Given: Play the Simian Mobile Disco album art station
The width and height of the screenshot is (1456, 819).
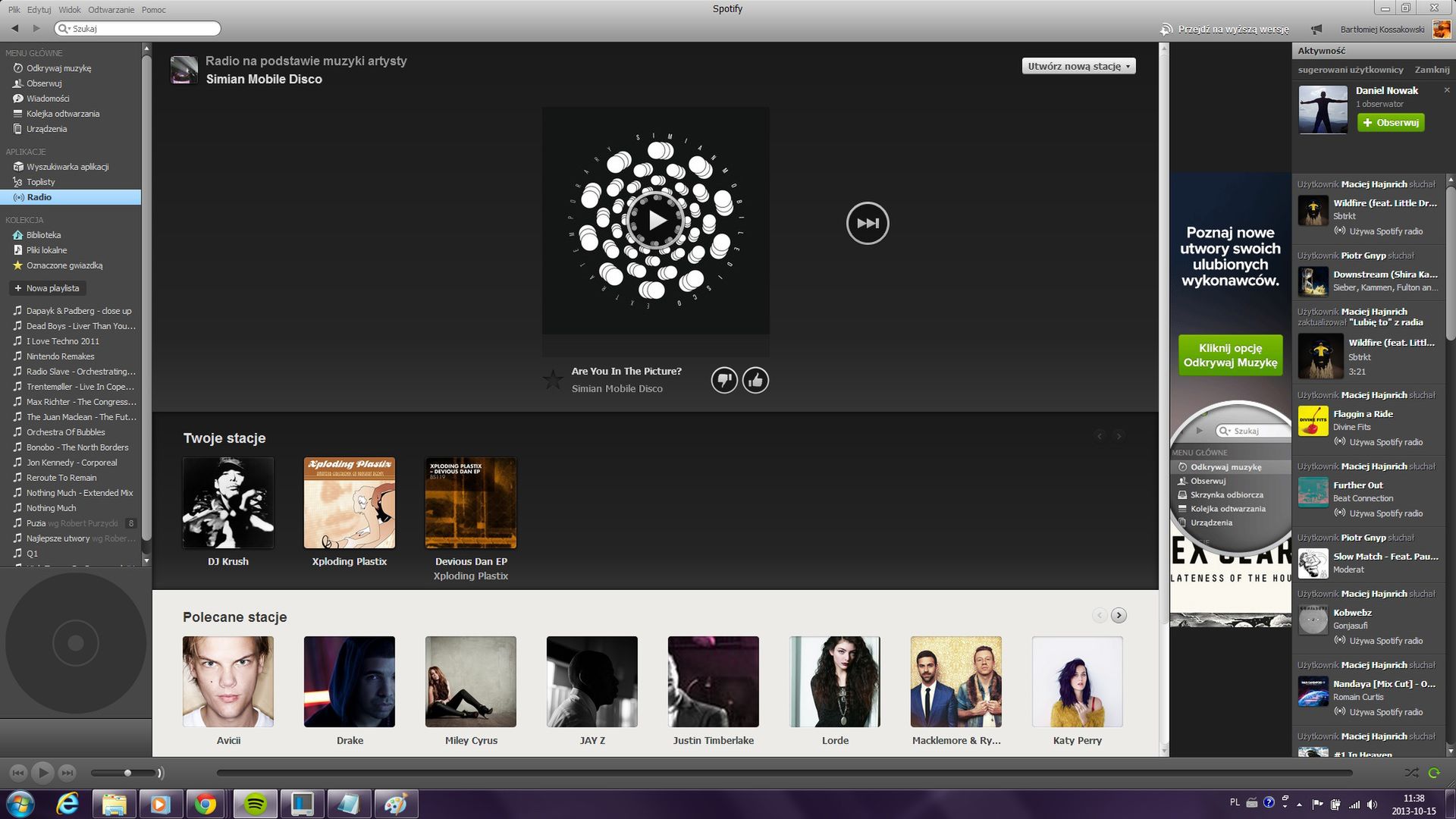Looking at the screenshot, I should (656, 221).
